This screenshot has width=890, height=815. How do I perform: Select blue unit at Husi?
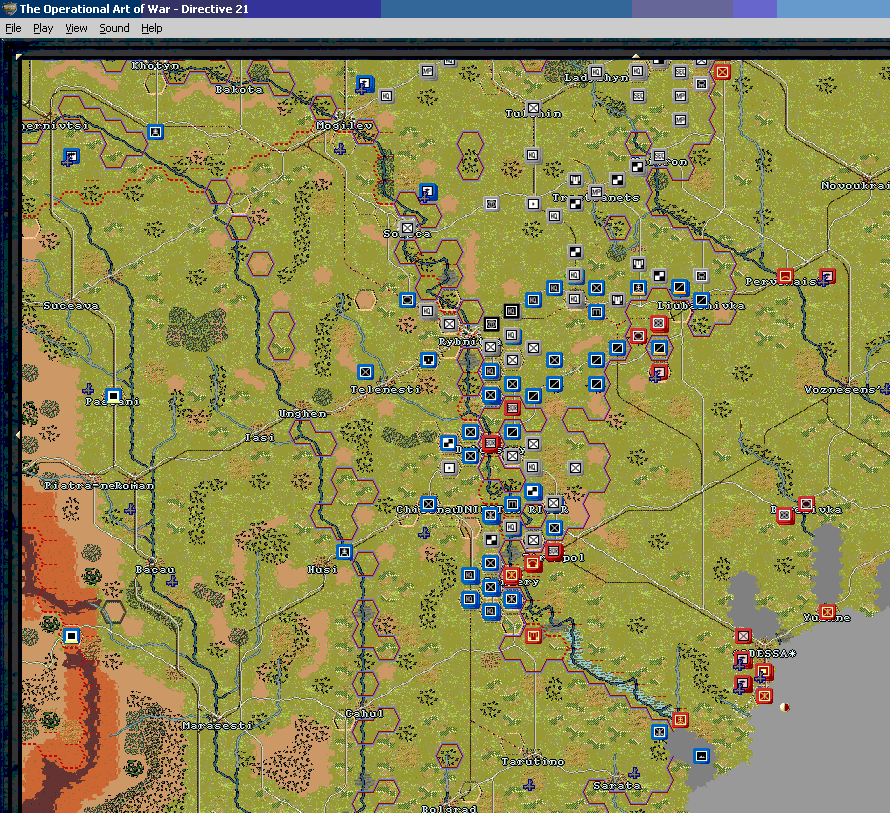point(344,552)
